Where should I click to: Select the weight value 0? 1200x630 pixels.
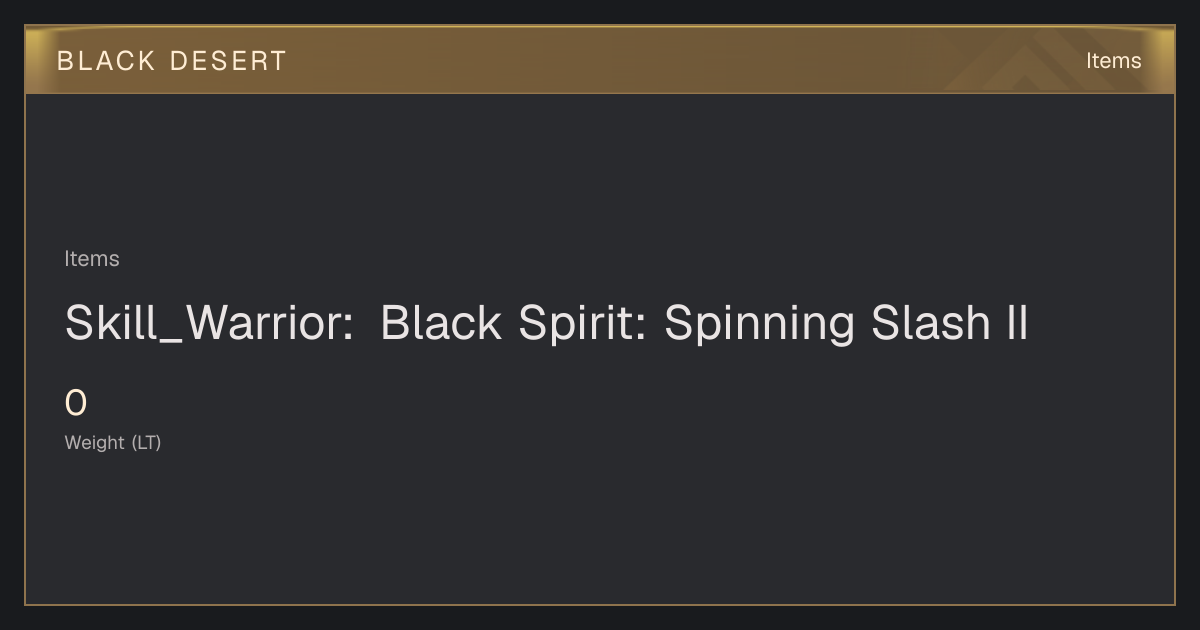click(x=76, y=404)
